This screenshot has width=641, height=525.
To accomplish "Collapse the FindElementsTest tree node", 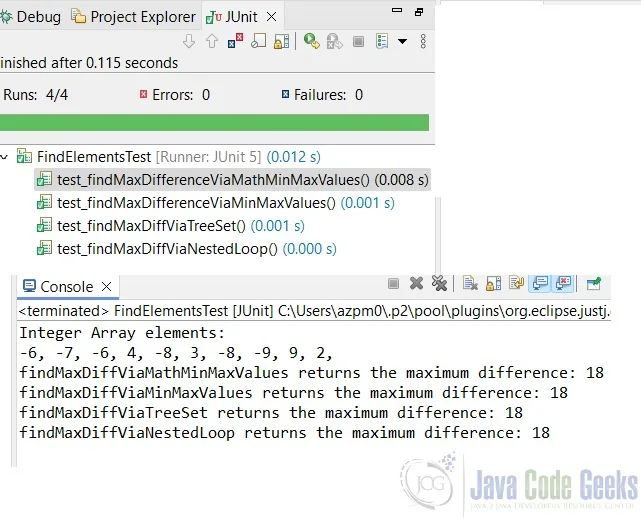I will [x=4, y=157].
